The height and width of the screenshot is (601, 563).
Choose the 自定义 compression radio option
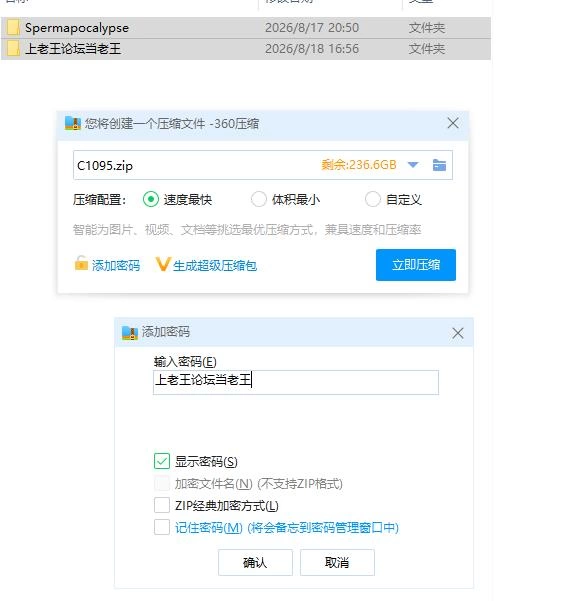pos(373,199)
